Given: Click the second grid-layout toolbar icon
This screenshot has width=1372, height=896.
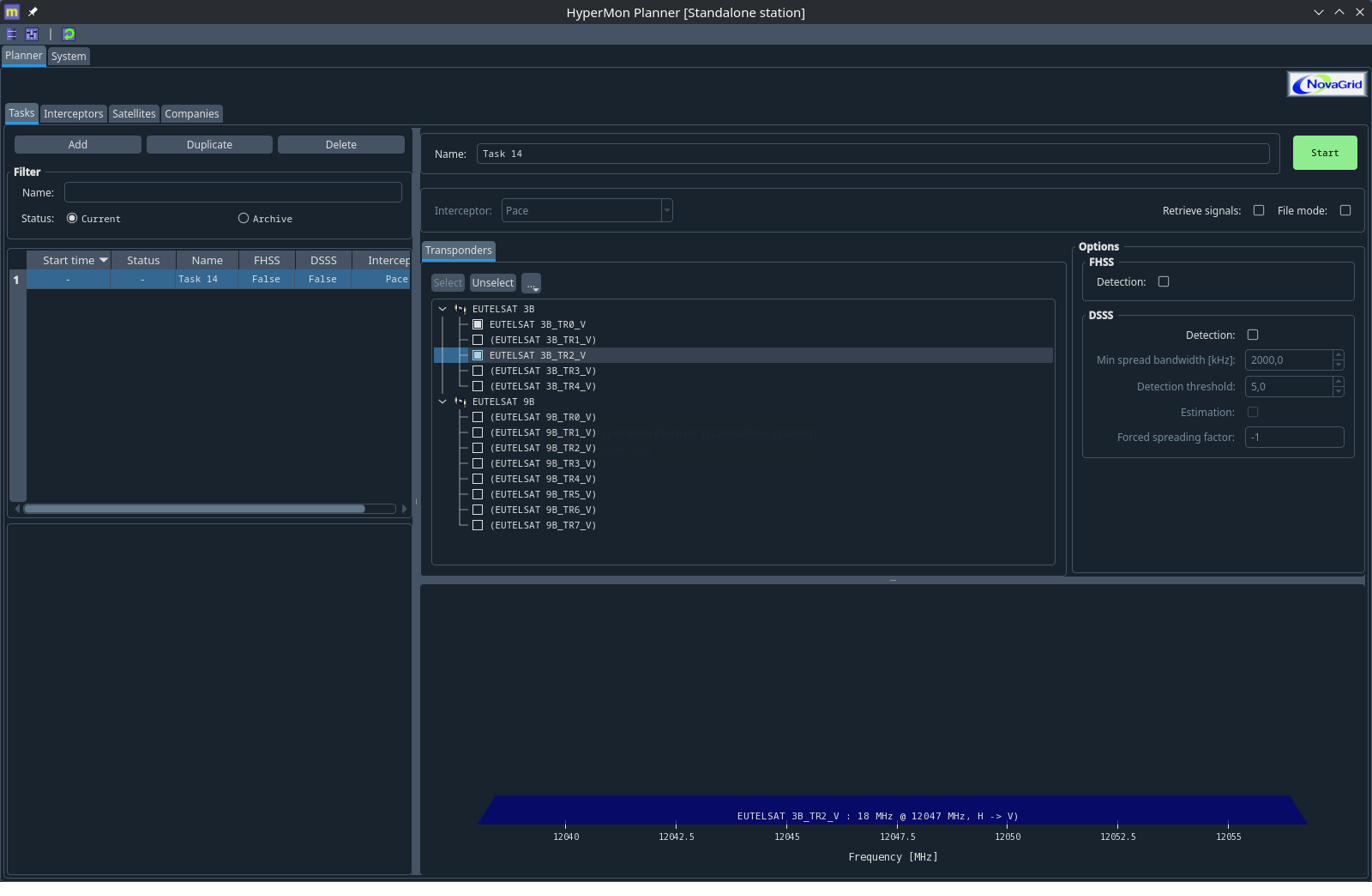Looking at the screenshot, I should 32,34.
